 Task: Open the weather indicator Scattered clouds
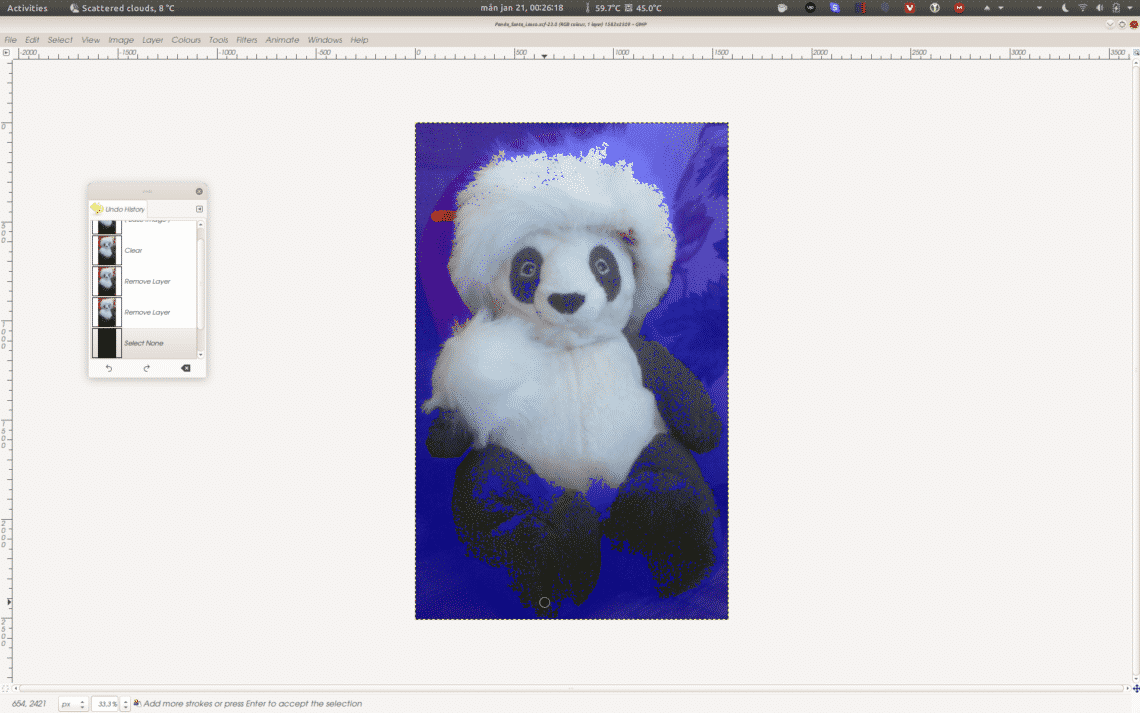(121, 8)
